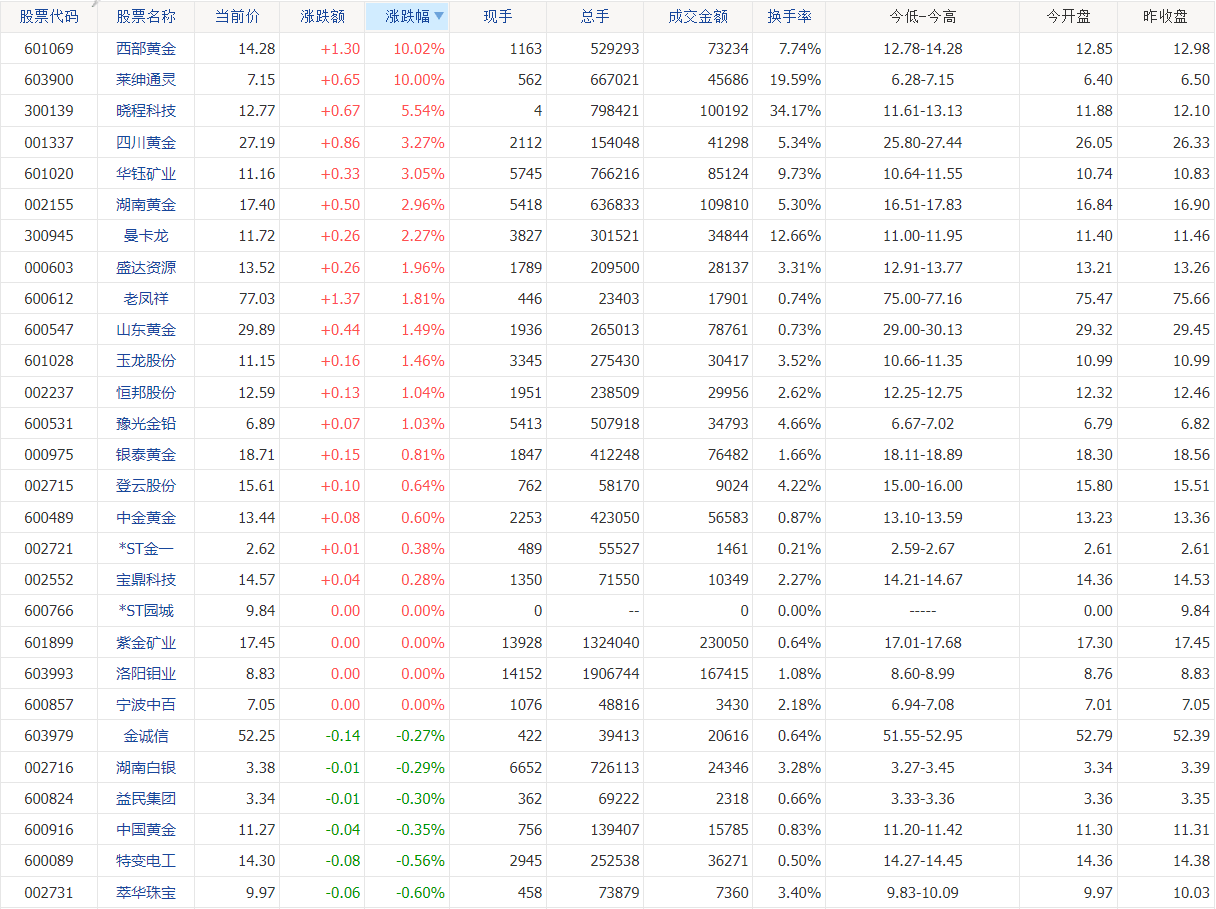Screen dimensions: 1216x909
Task: Open the 西部黄金 stock link
Action: click(x=146, y=48)
